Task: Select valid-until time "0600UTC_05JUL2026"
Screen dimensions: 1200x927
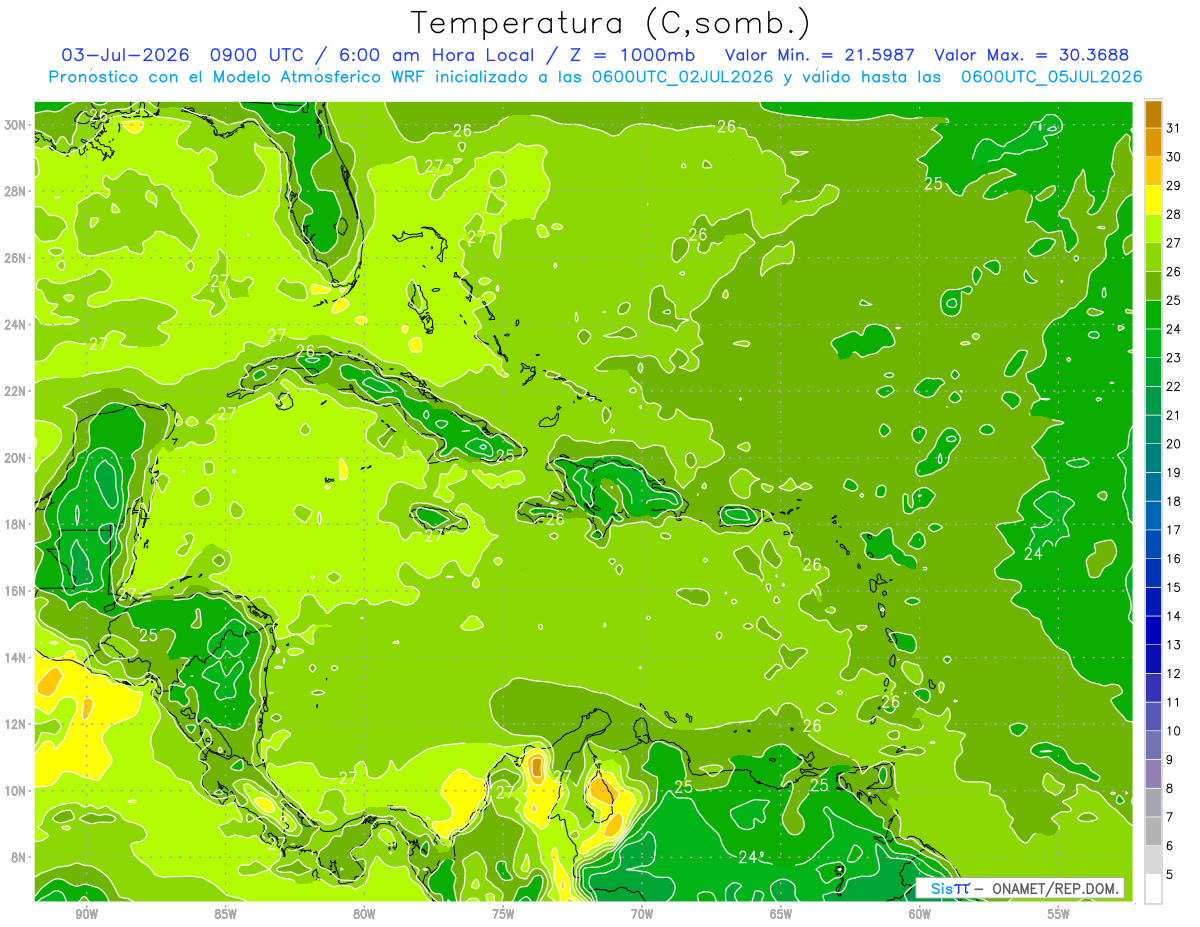Action: coord(1051,76)
